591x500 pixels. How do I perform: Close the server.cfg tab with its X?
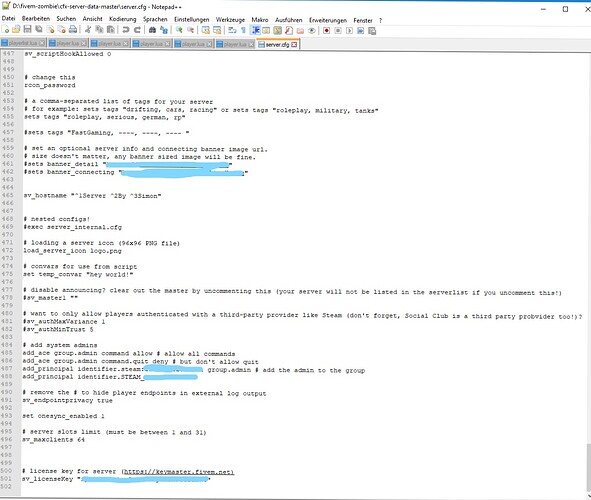pos(294,44)
